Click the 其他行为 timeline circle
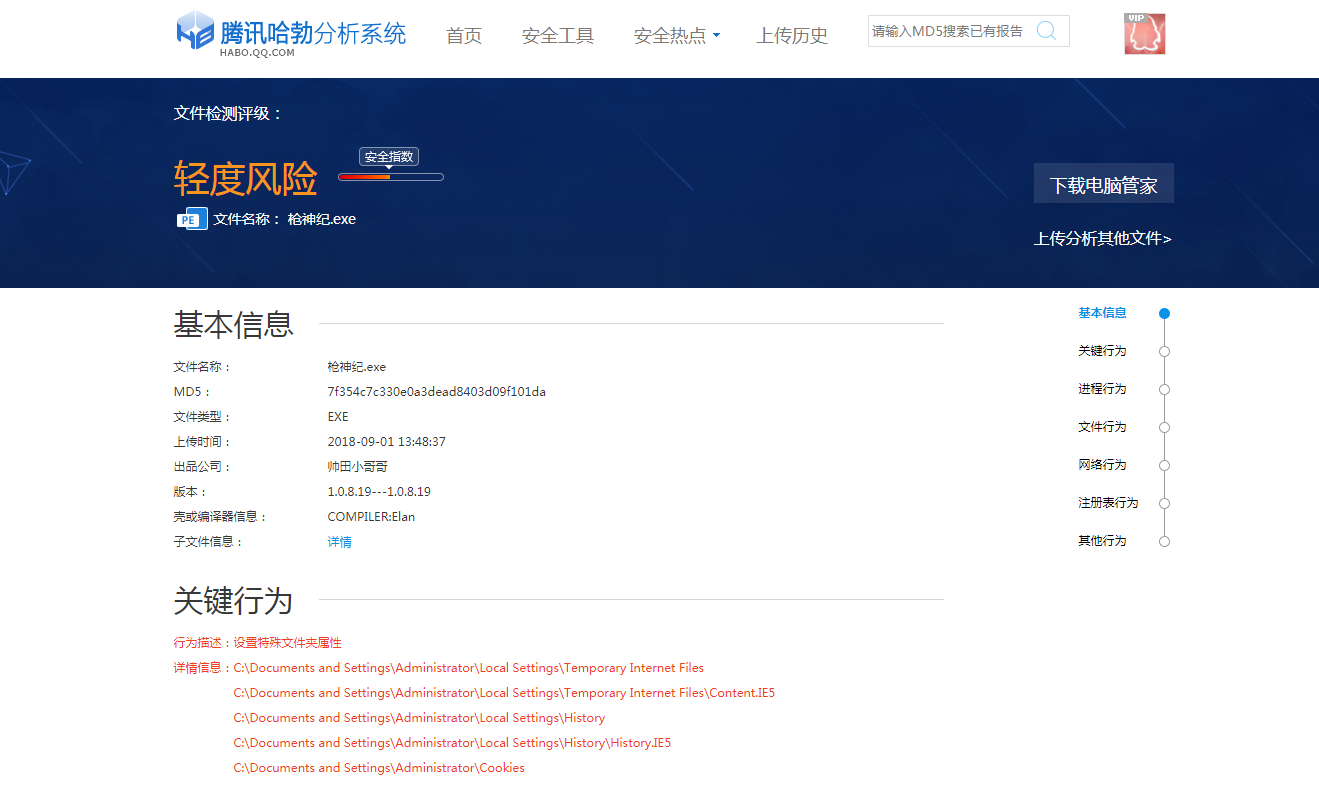1319x785 pixels. tap(1164, 541)
